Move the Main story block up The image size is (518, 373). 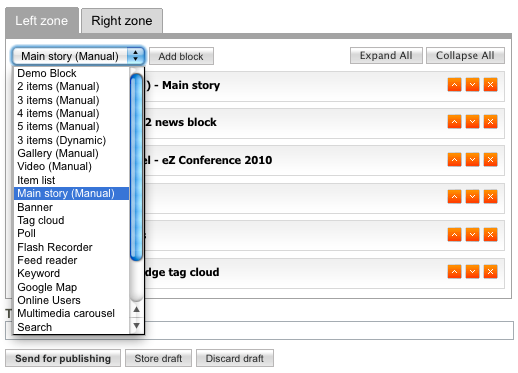click(454, 85)
